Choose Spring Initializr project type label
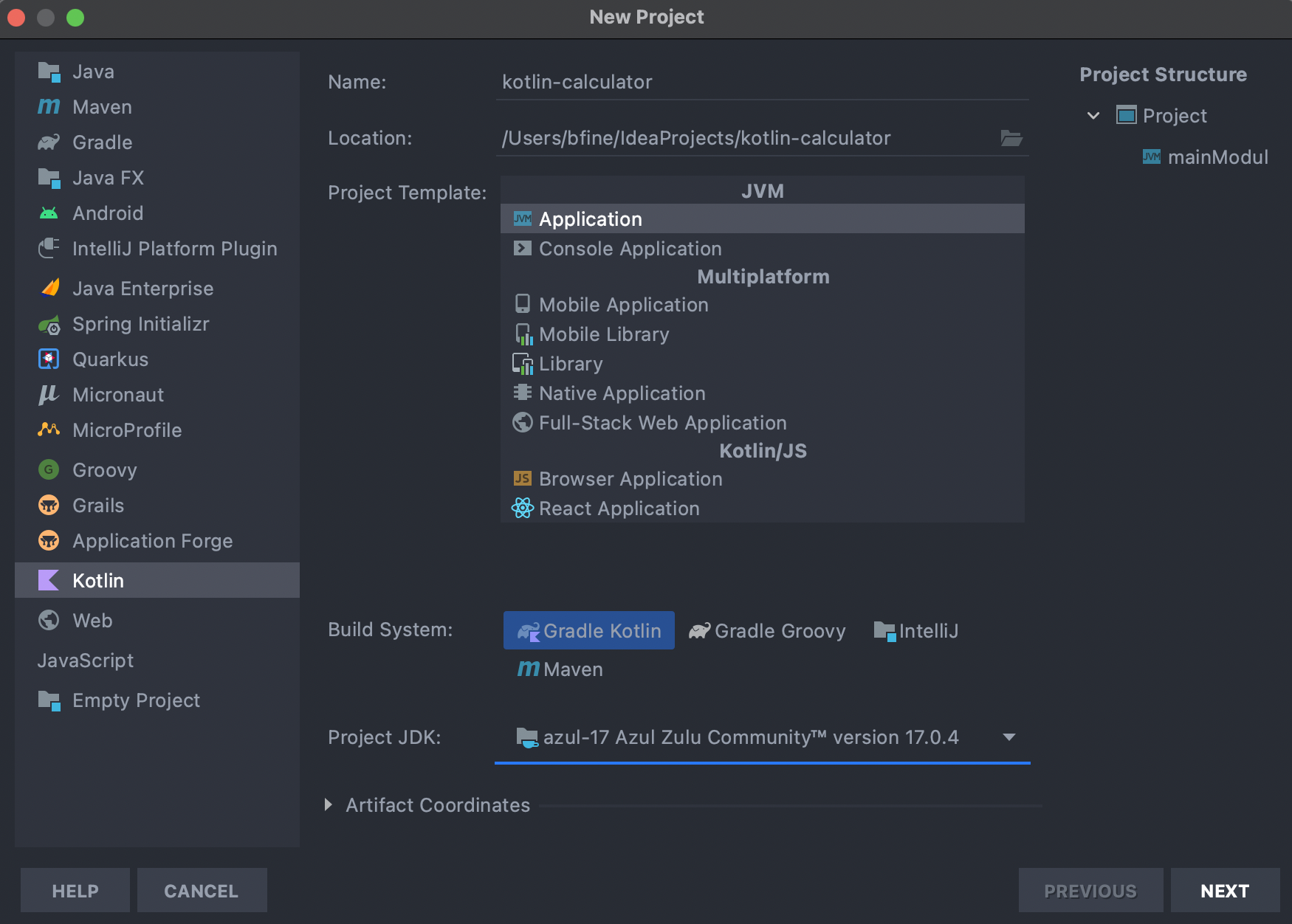Image resolution: width=1292 pixels, height=924 pixels. tap(141, 324)
